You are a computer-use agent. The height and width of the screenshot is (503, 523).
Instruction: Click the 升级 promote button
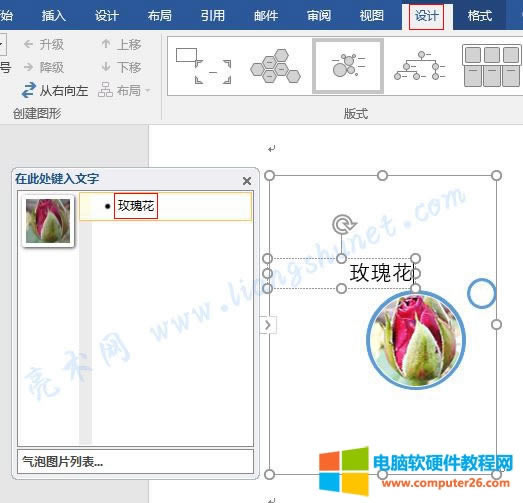tap(44, 44)
